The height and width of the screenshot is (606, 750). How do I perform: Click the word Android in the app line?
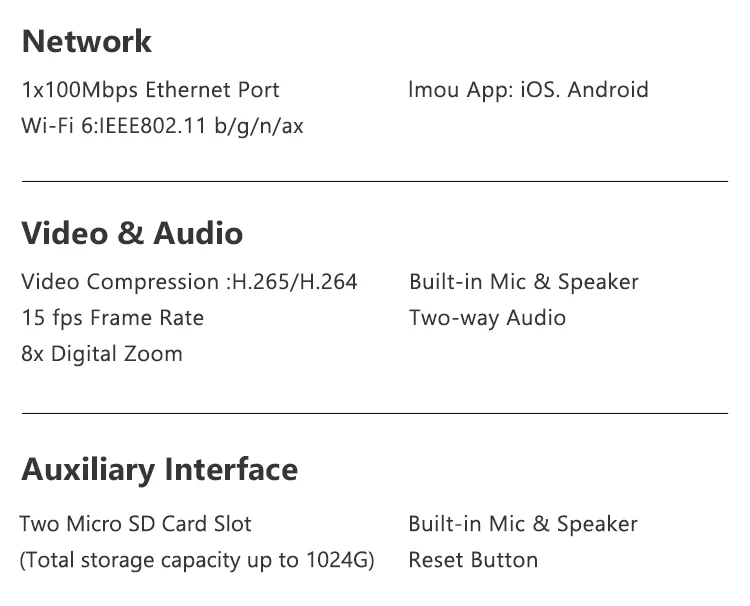coord(608,90)
